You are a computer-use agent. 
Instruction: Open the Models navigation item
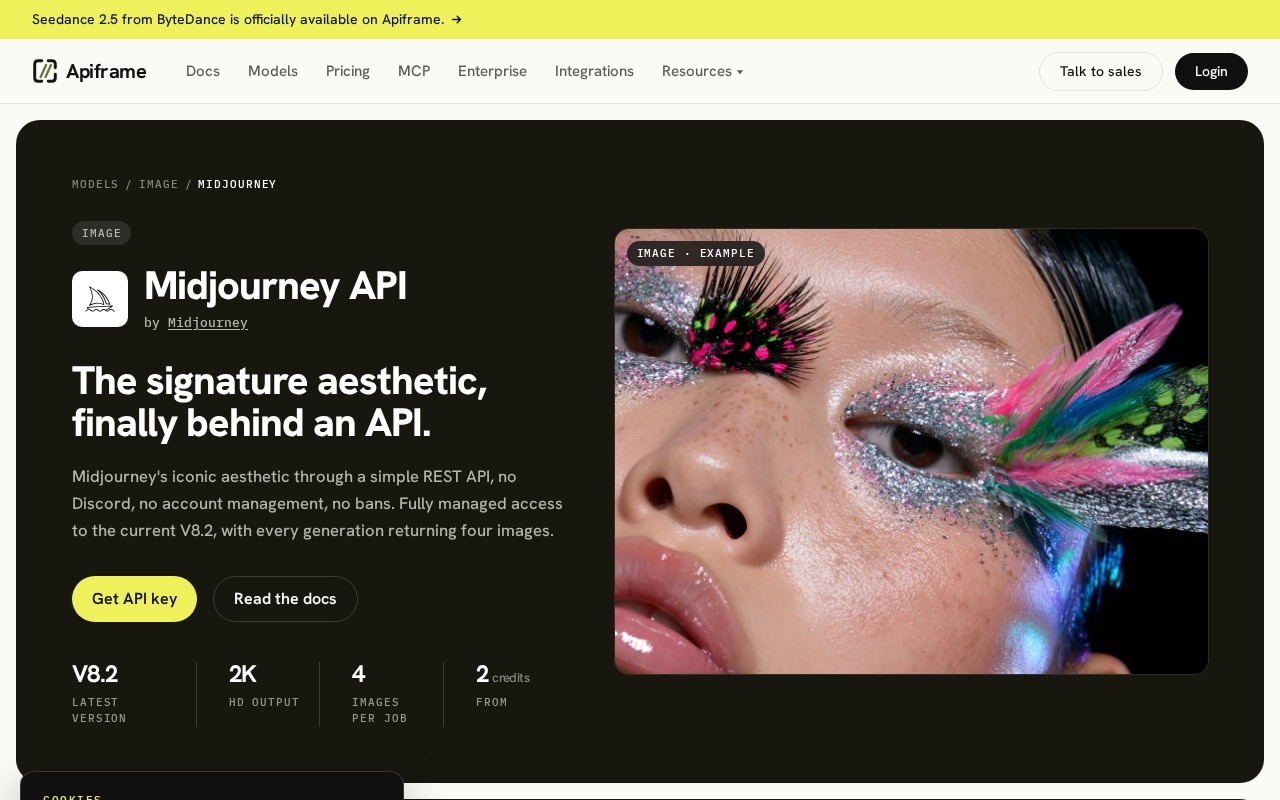273,71
